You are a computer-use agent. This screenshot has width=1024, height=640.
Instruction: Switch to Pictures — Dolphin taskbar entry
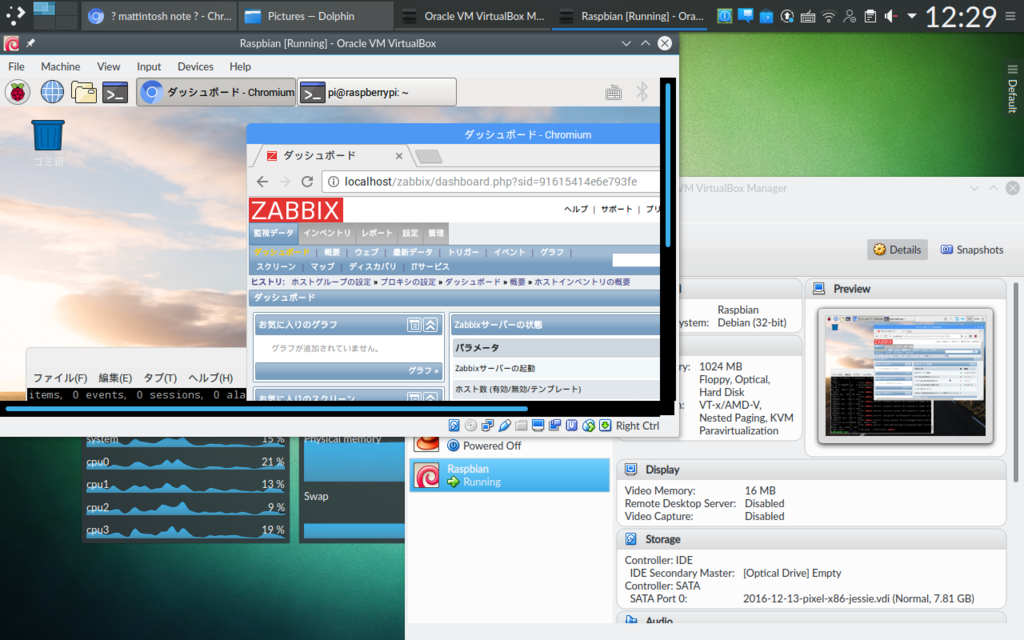click(x=316, y=16)
